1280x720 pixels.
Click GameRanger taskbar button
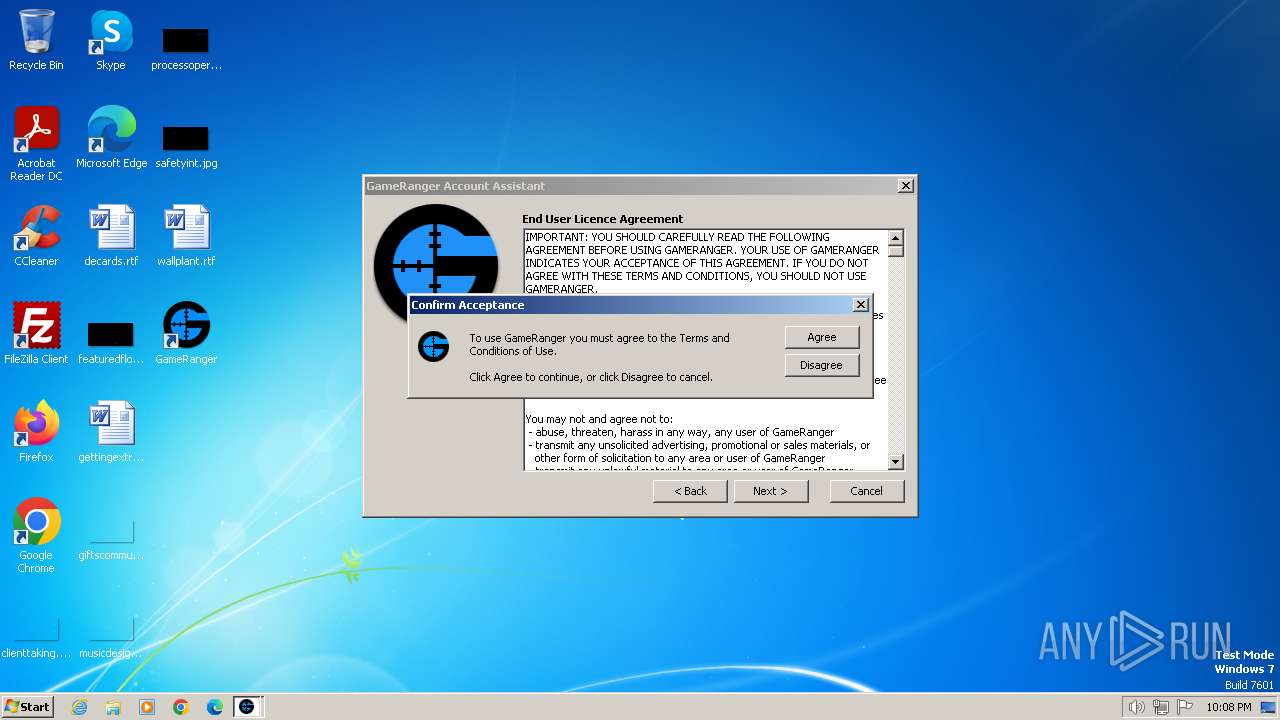click(x=246, y=707)
